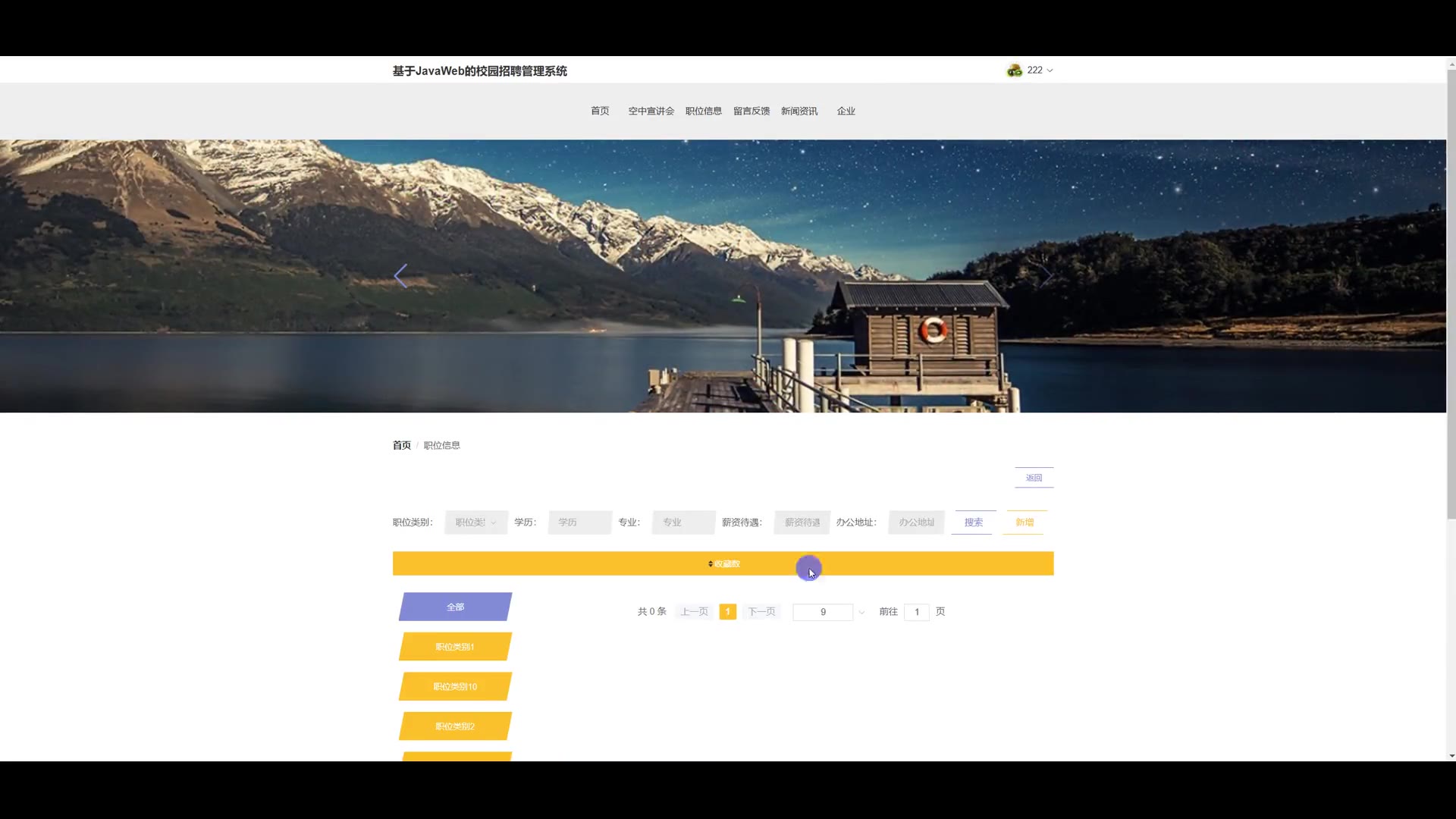This screenshot has width=1456, height=819.
Task: Click the 搜索 button
Action: [x=973, y=522]
